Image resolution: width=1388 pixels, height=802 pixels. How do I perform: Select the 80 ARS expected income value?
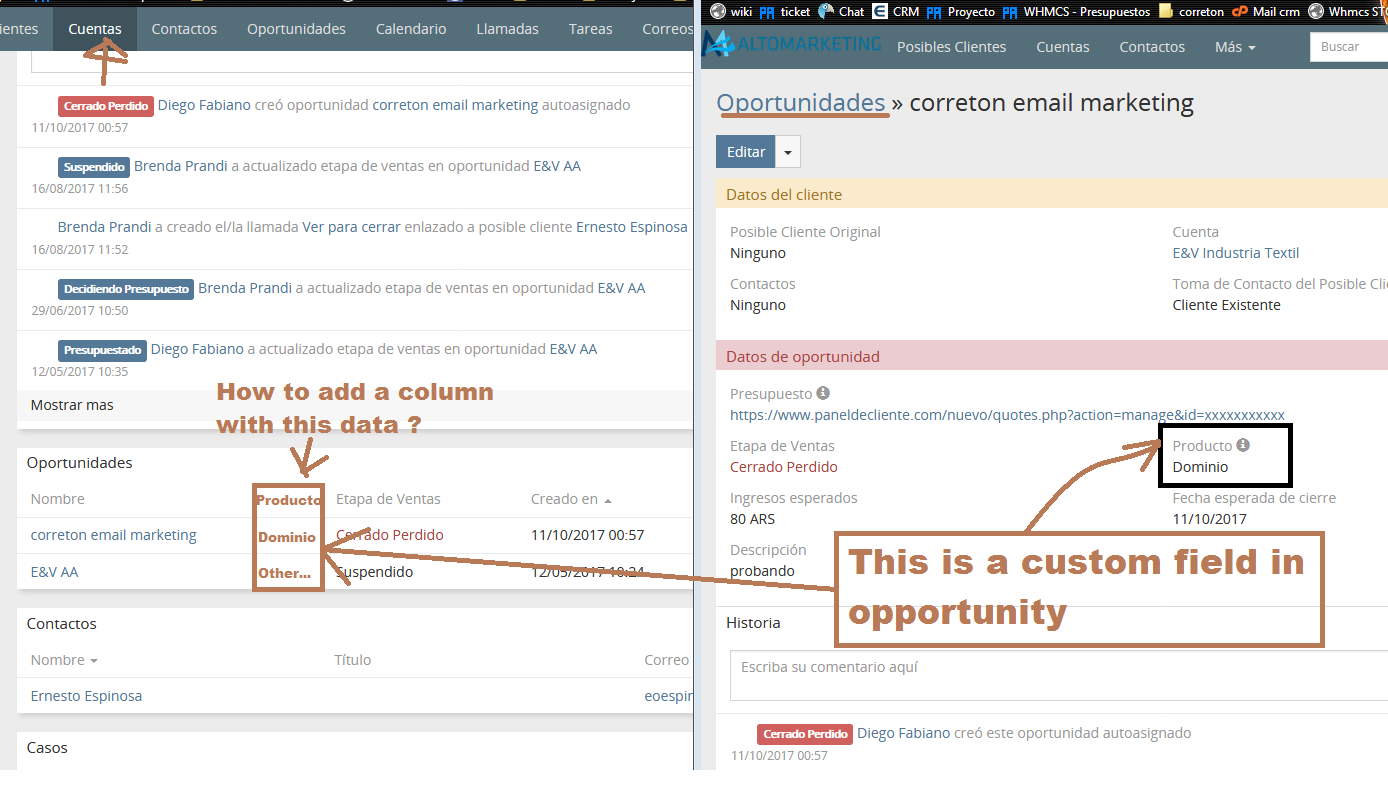tap(752, 519)
